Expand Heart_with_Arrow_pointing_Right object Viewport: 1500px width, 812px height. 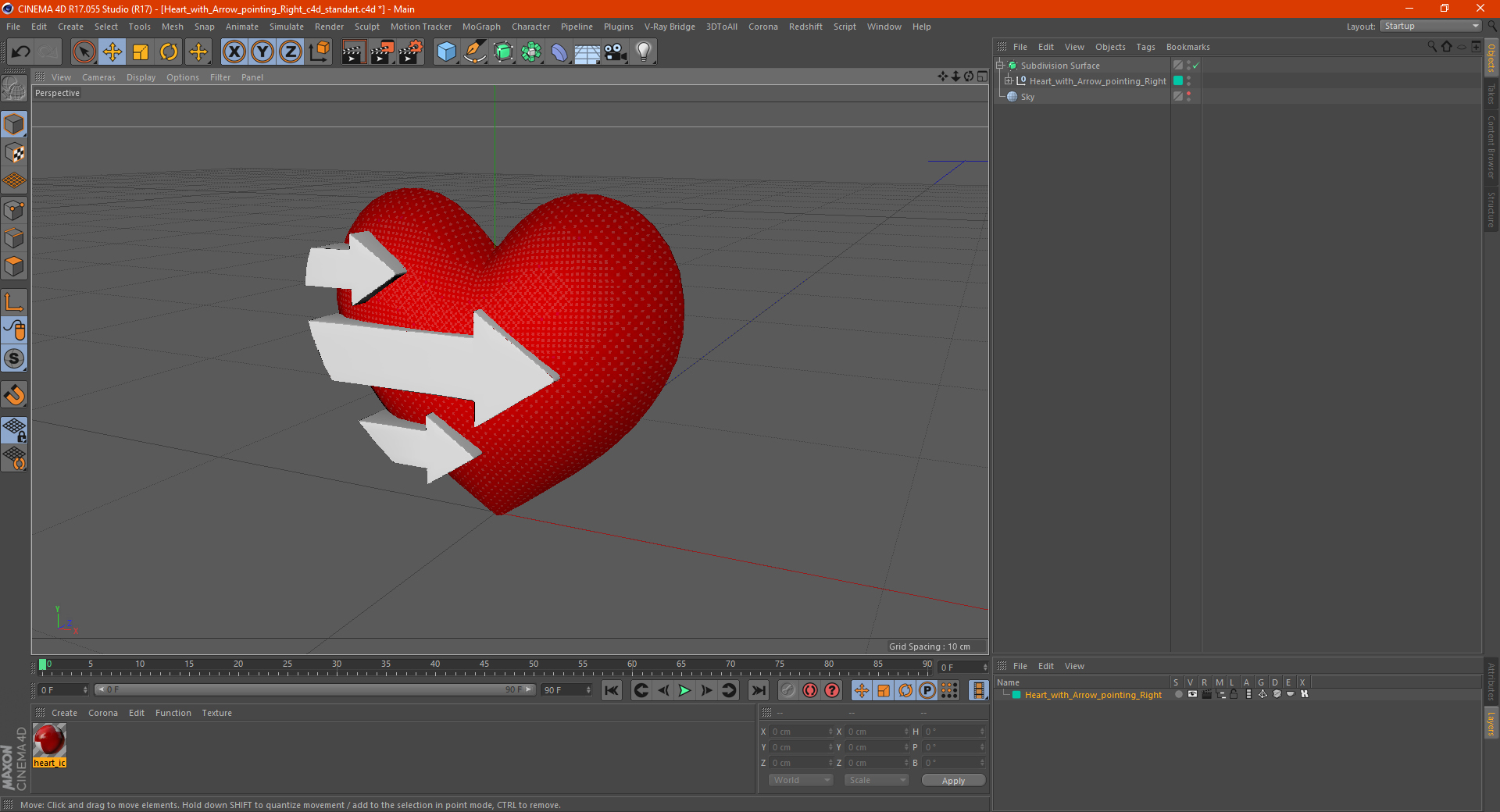[x=1008, y=80]
